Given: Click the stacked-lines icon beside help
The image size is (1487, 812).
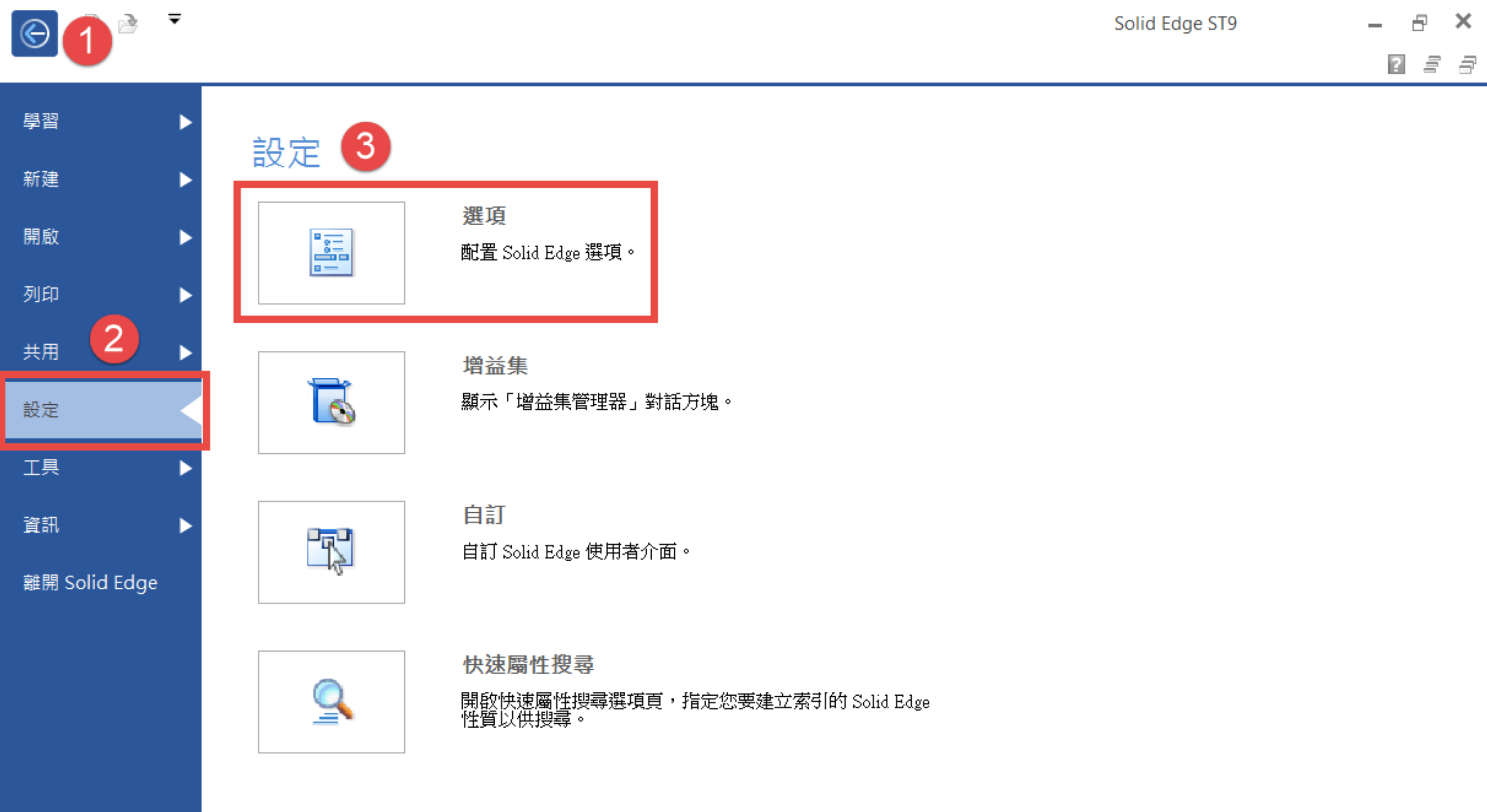Looking at the screenshot, I should pos(1432,64).
